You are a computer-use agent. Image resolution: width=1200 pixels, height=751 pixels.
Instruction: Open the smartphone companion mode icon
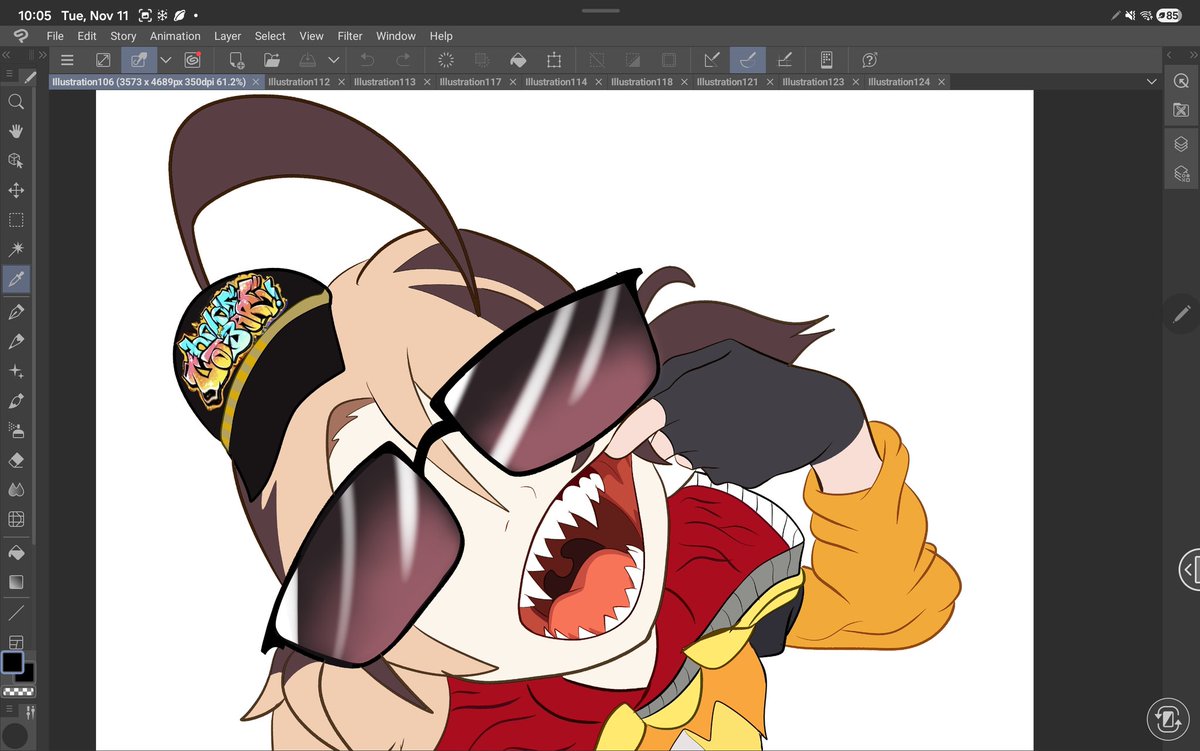tap(827, 60)
